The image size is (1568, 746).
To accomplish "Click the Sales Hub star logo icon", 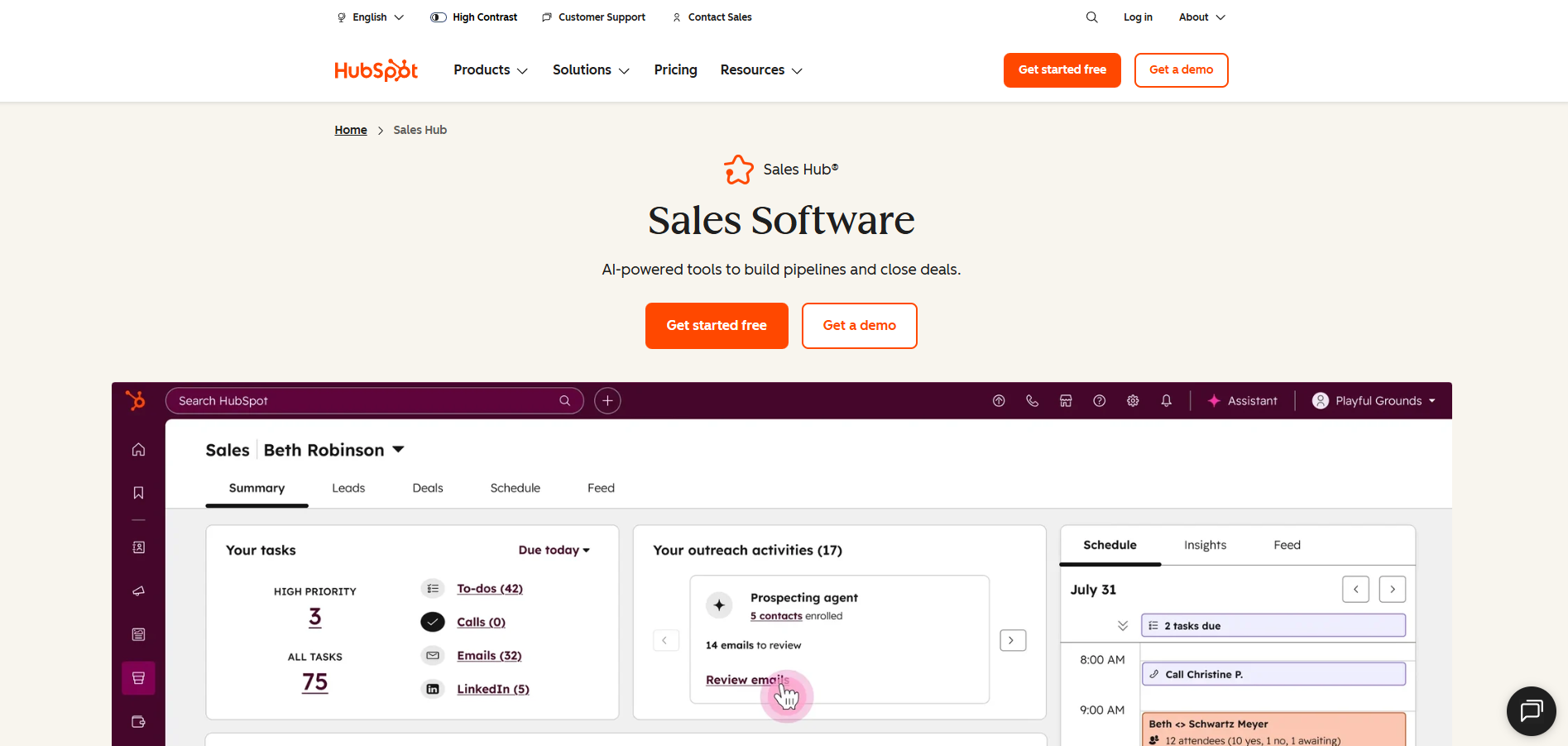I will 739,170.
